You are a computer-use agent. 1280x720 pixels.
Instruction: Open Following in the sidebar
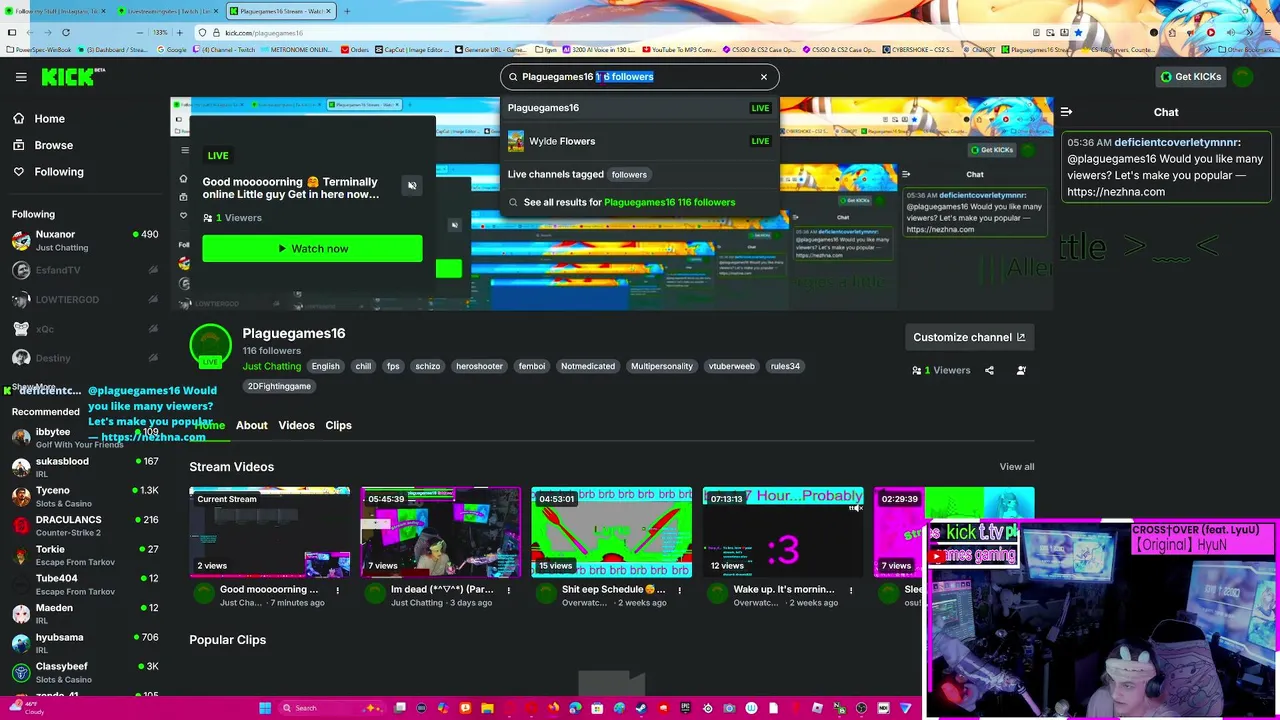tap(58, 172)
